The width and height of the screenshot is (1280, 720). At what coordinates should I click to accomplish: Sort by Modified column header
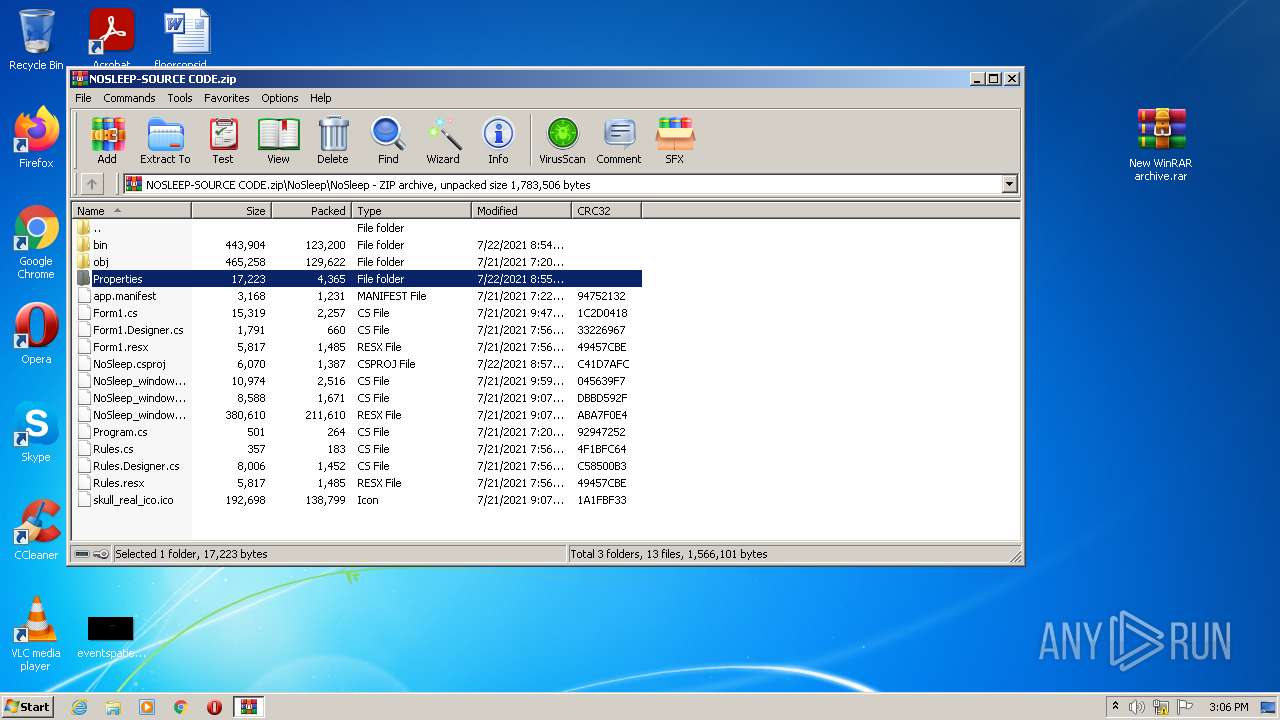point(521,210)
